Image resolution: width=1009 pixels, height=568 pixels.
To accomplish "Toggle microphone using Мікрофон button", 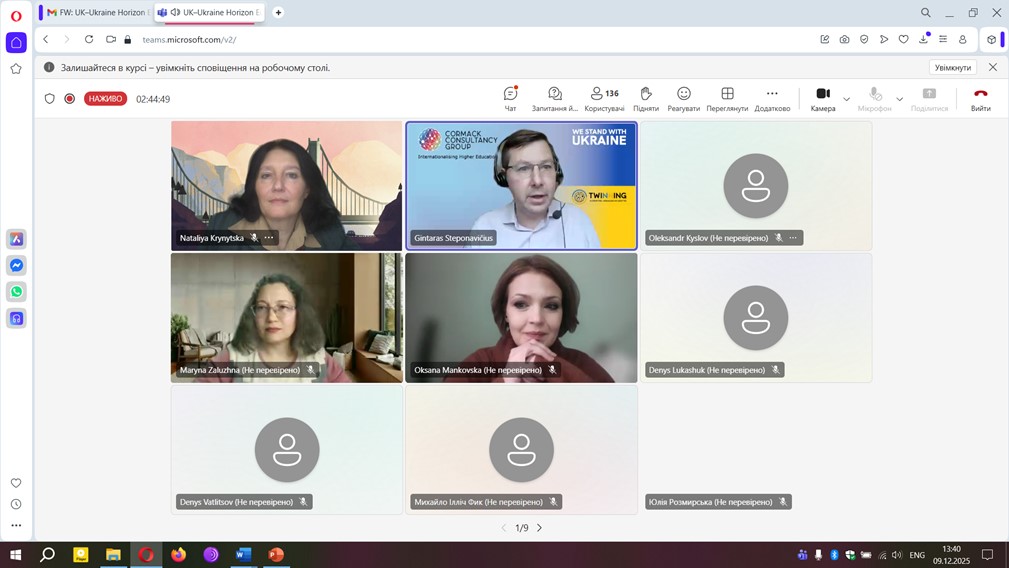I will coord(875,98).
